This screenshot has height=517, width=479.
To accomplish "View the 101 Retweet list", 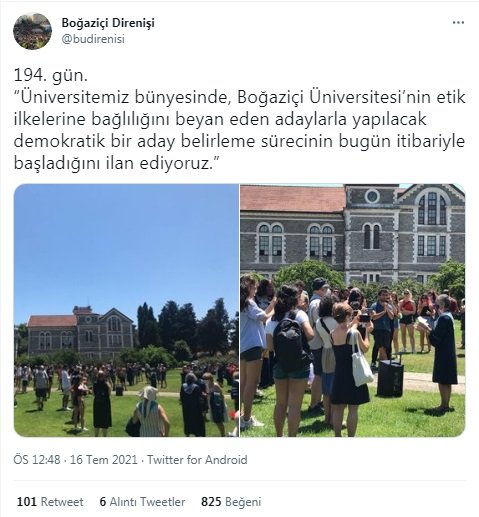I will tap(50, 502).
